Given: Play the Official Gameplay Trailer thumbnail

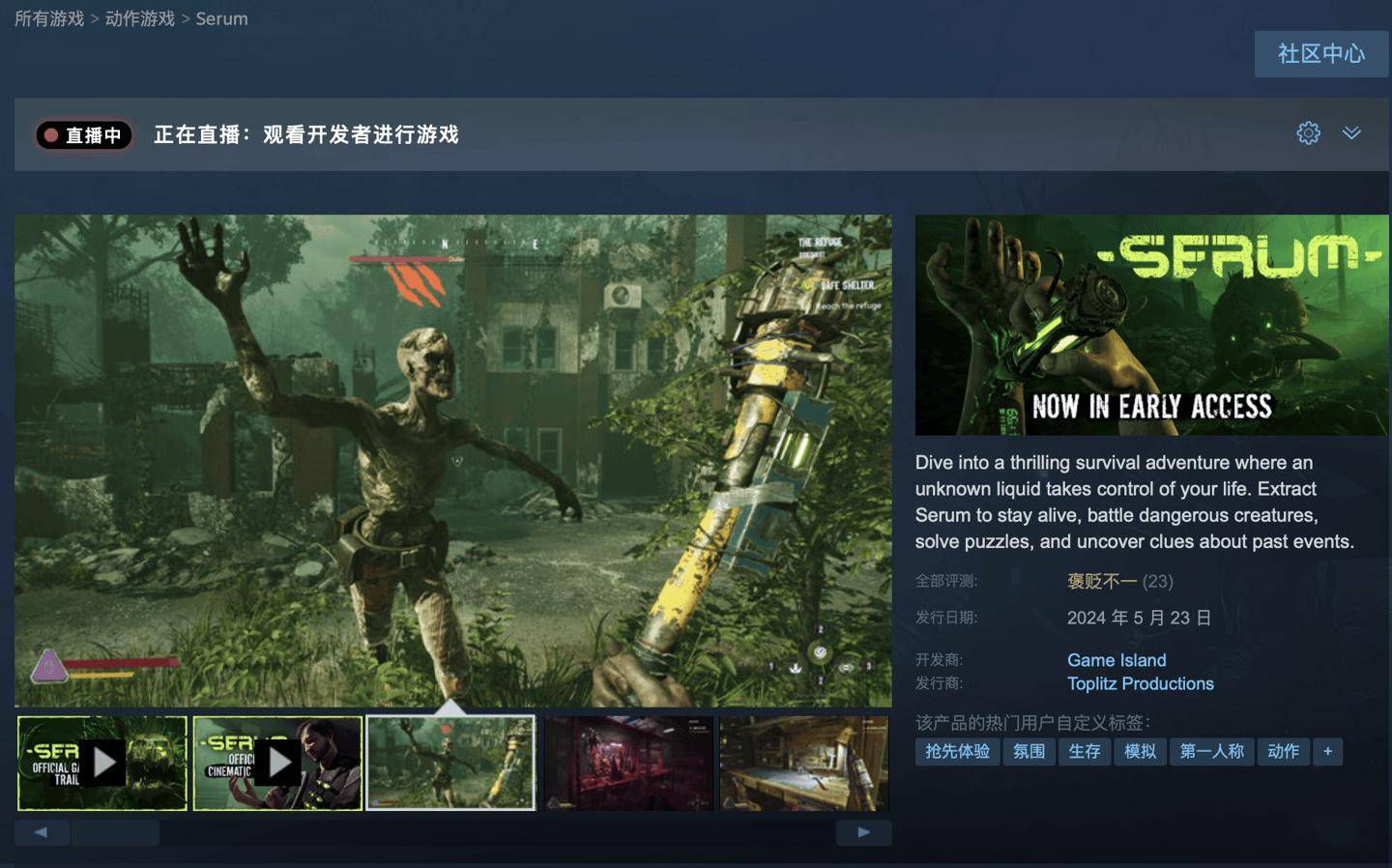Looking at the screenshot, I should coord(102,764).
